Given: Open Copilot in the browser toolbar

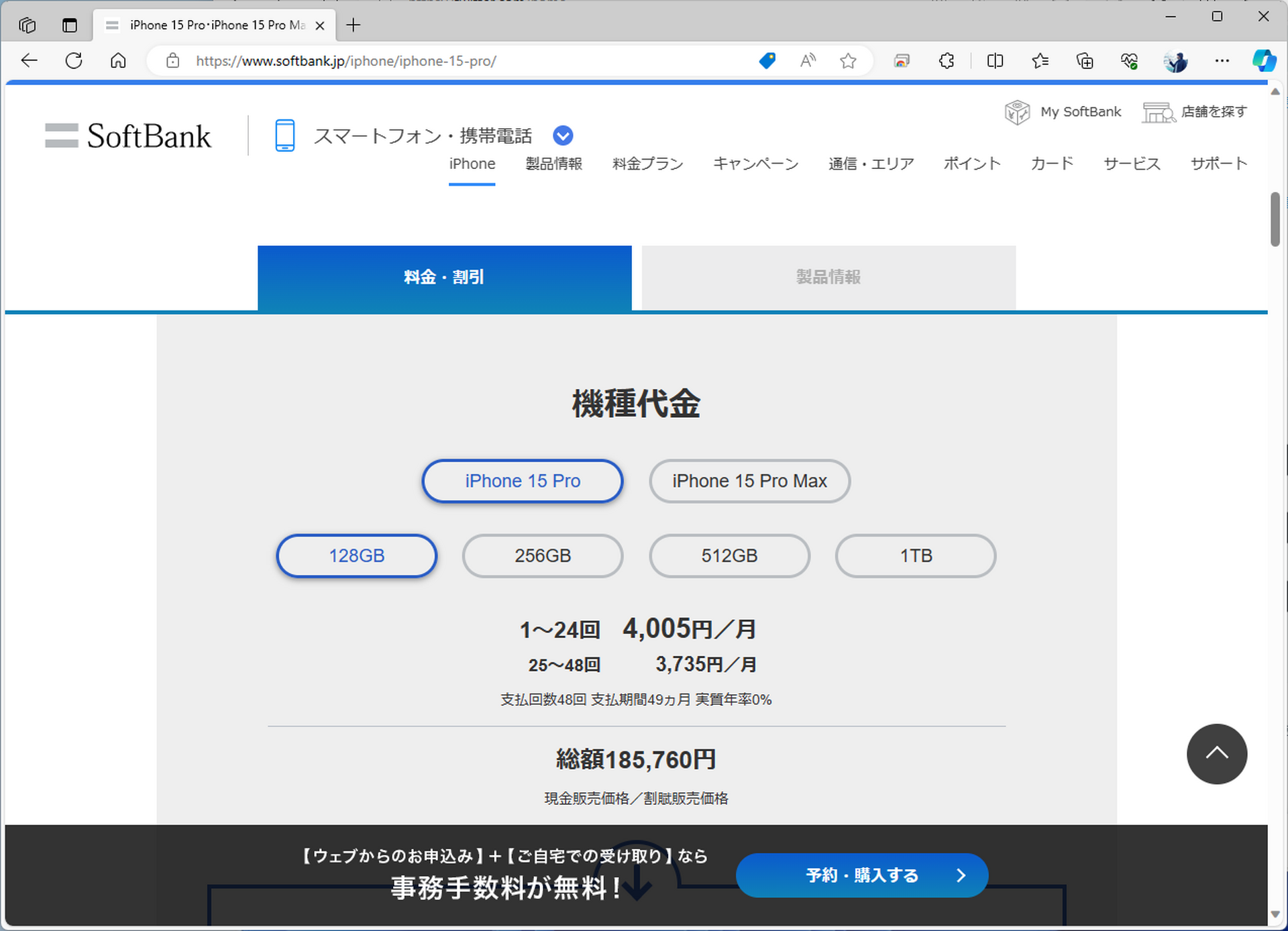Looking at the screenshot, I should tap(1264, 60).
